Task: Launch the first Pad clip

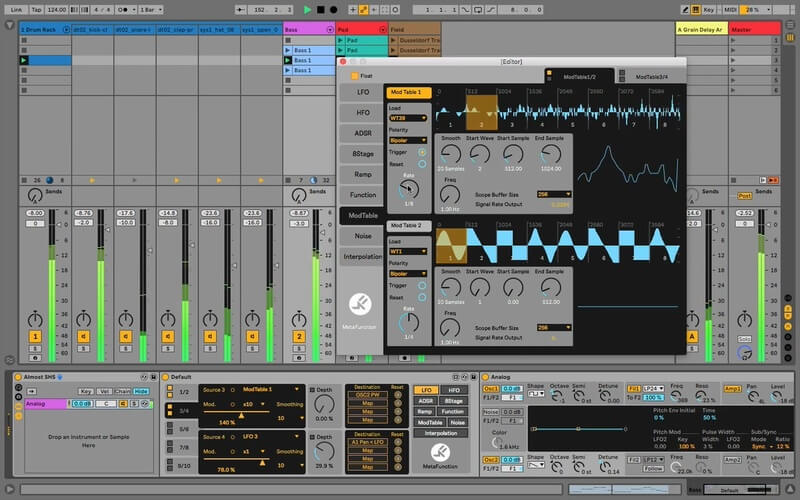Action: 340,40
